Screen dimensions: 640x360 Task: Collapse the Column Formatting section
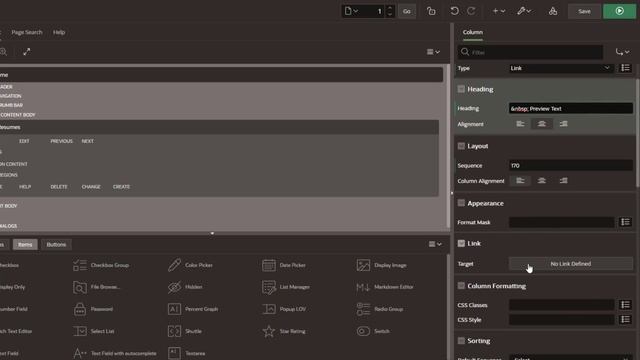(x=461, y=286)
